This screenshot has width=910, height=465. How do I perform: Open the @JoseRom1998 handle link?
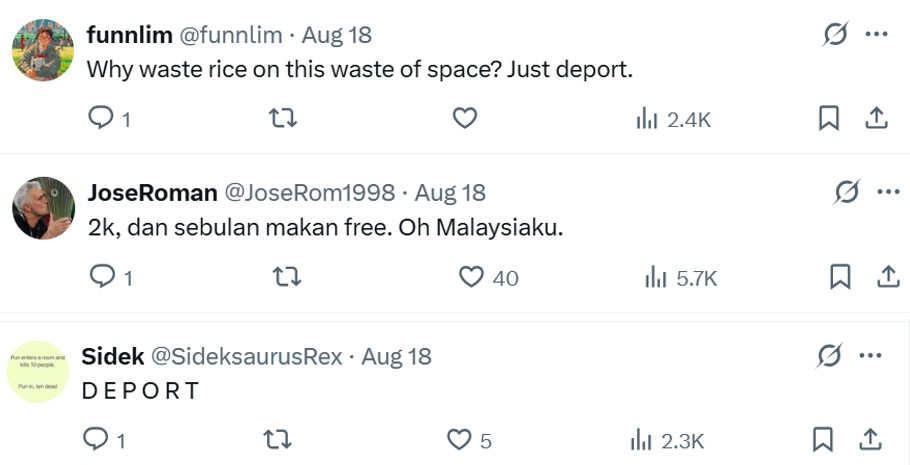(x=309, y=192)
